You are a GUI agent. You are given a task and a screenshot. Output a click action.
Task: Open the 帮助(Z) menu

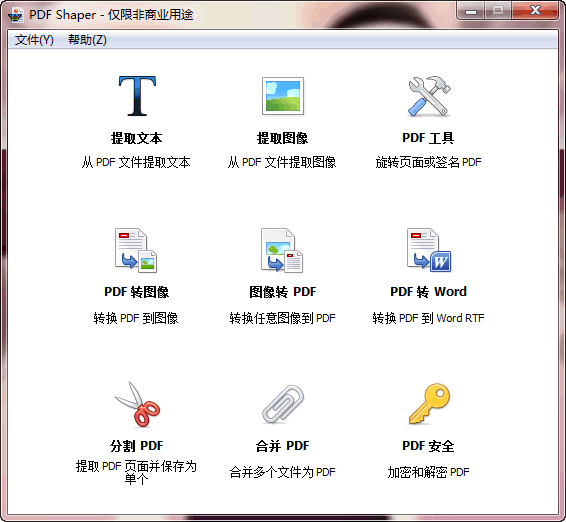click(x=87, y=40)
